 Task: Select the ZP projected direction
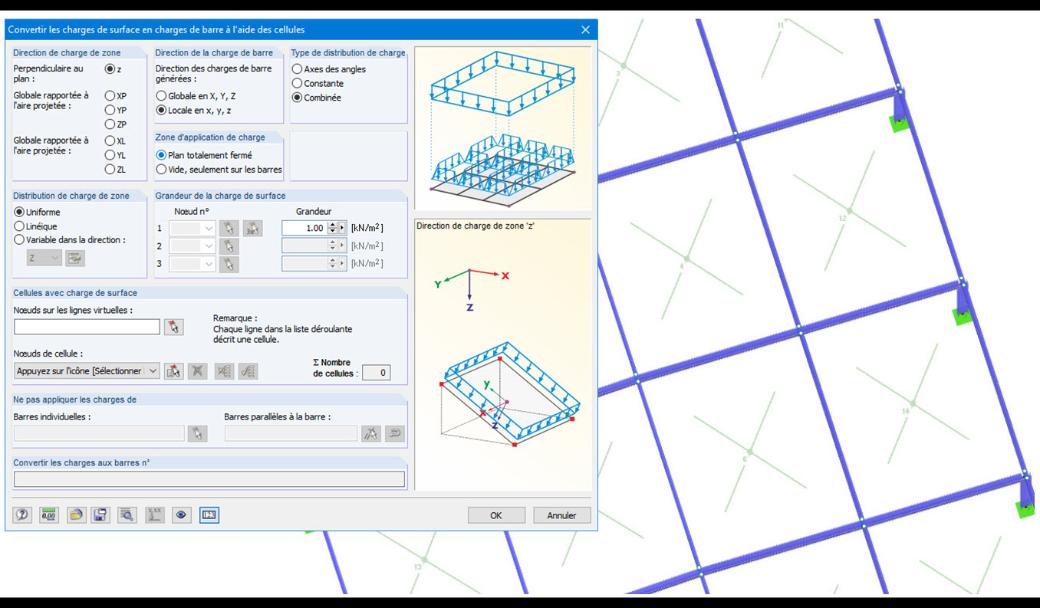click(109, 125)
